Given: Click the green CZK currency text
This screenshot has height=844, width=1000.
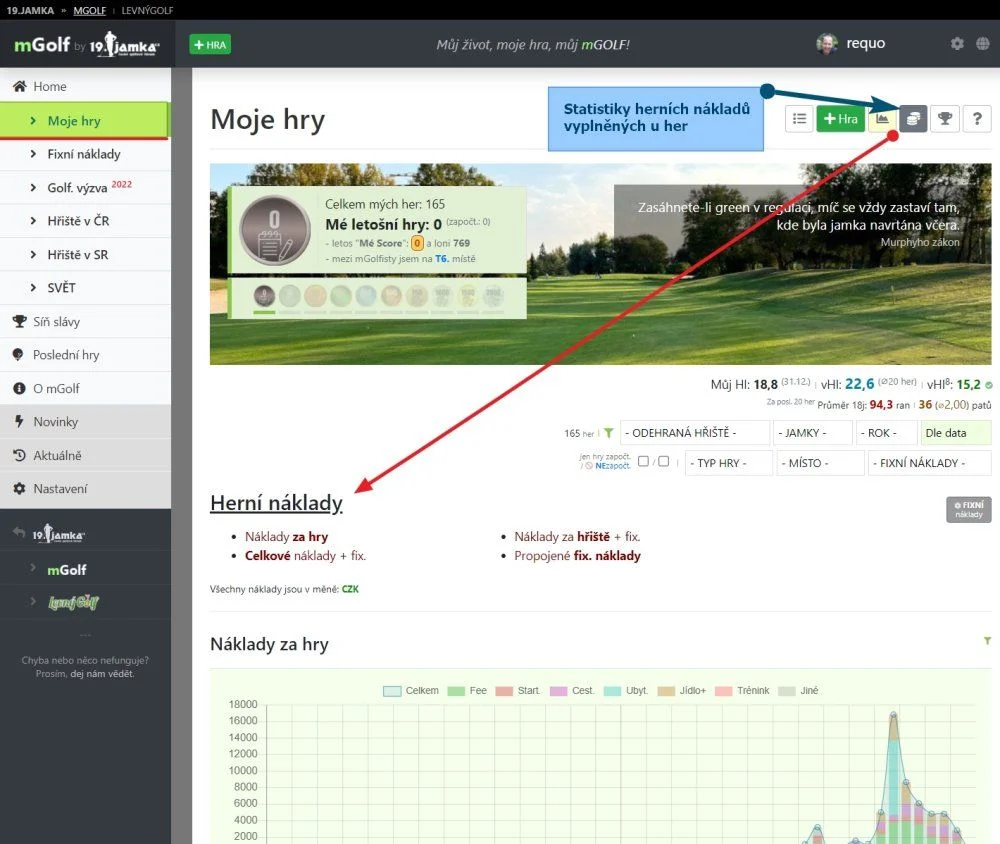Looking at the screenshot, I should (x=350, y=589).
